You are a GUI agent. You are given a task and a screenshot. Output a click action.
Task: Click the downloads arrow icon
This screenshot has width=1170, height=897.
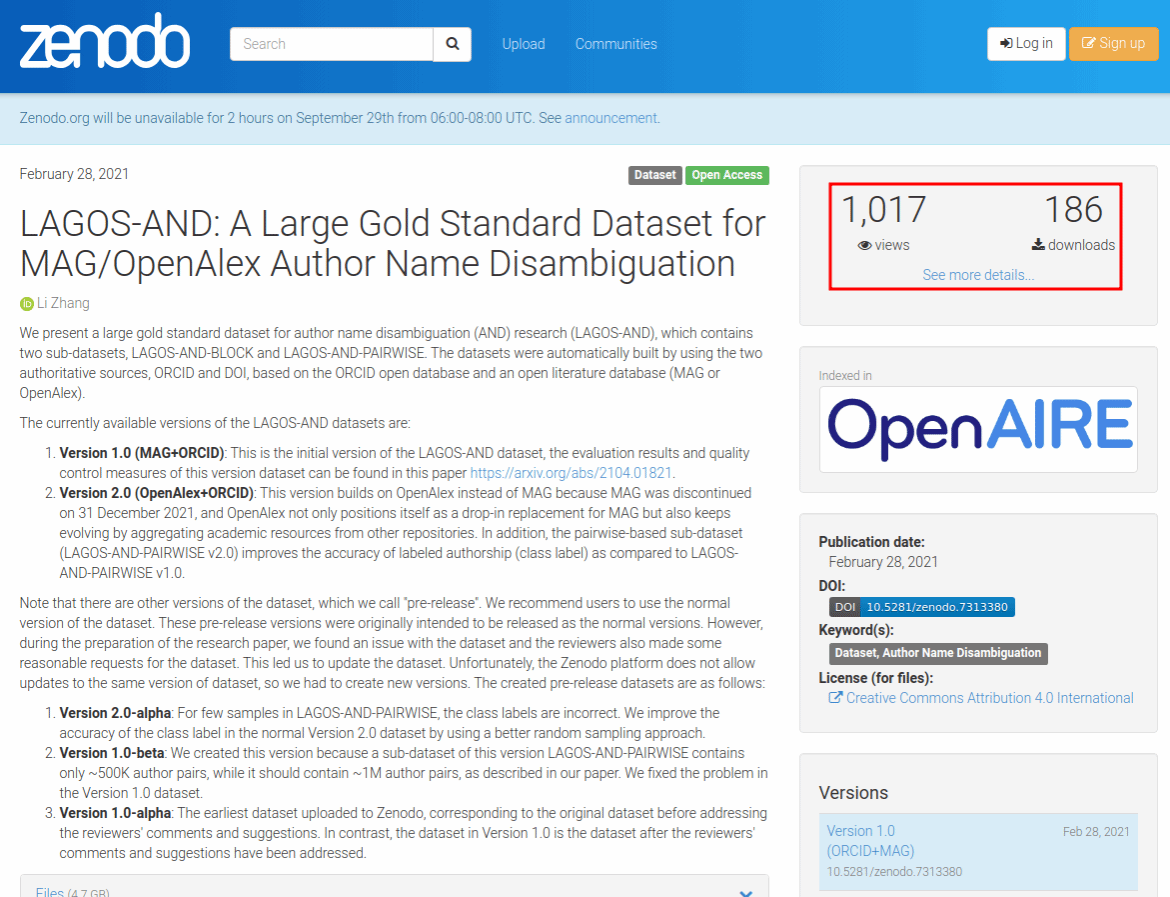pyautogui.click(x=1039, y=245)
